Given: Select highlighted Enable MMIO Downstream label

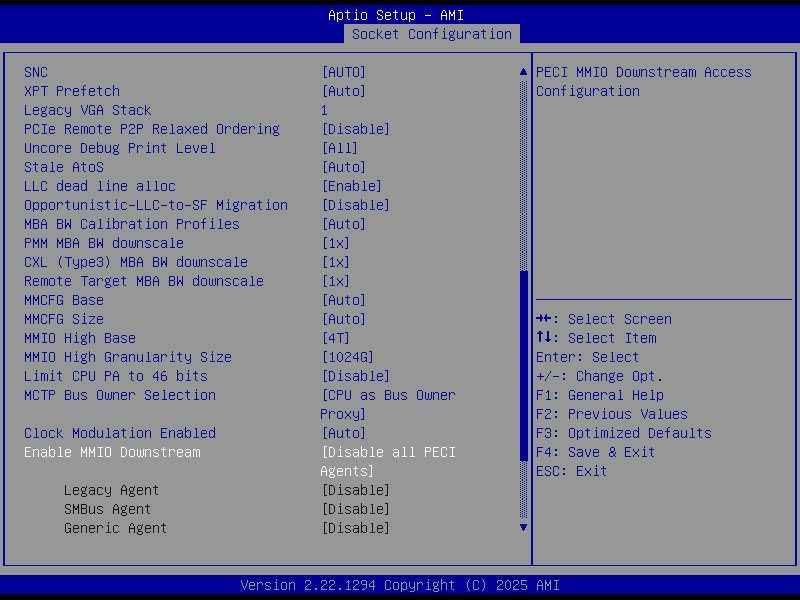Looking at the screenshot, I should 112,452.
